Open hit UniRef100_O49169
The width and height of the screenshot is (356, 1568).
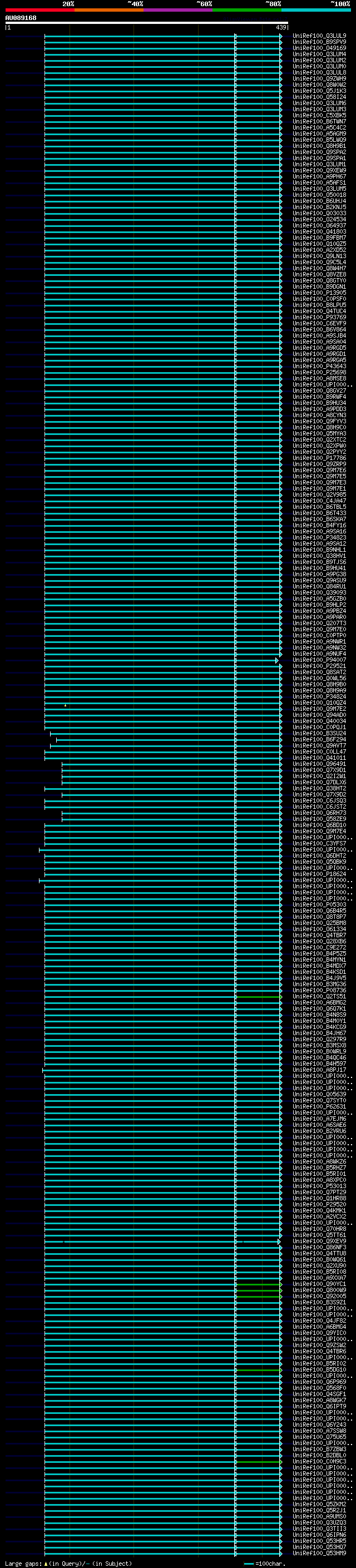point(319,48)
